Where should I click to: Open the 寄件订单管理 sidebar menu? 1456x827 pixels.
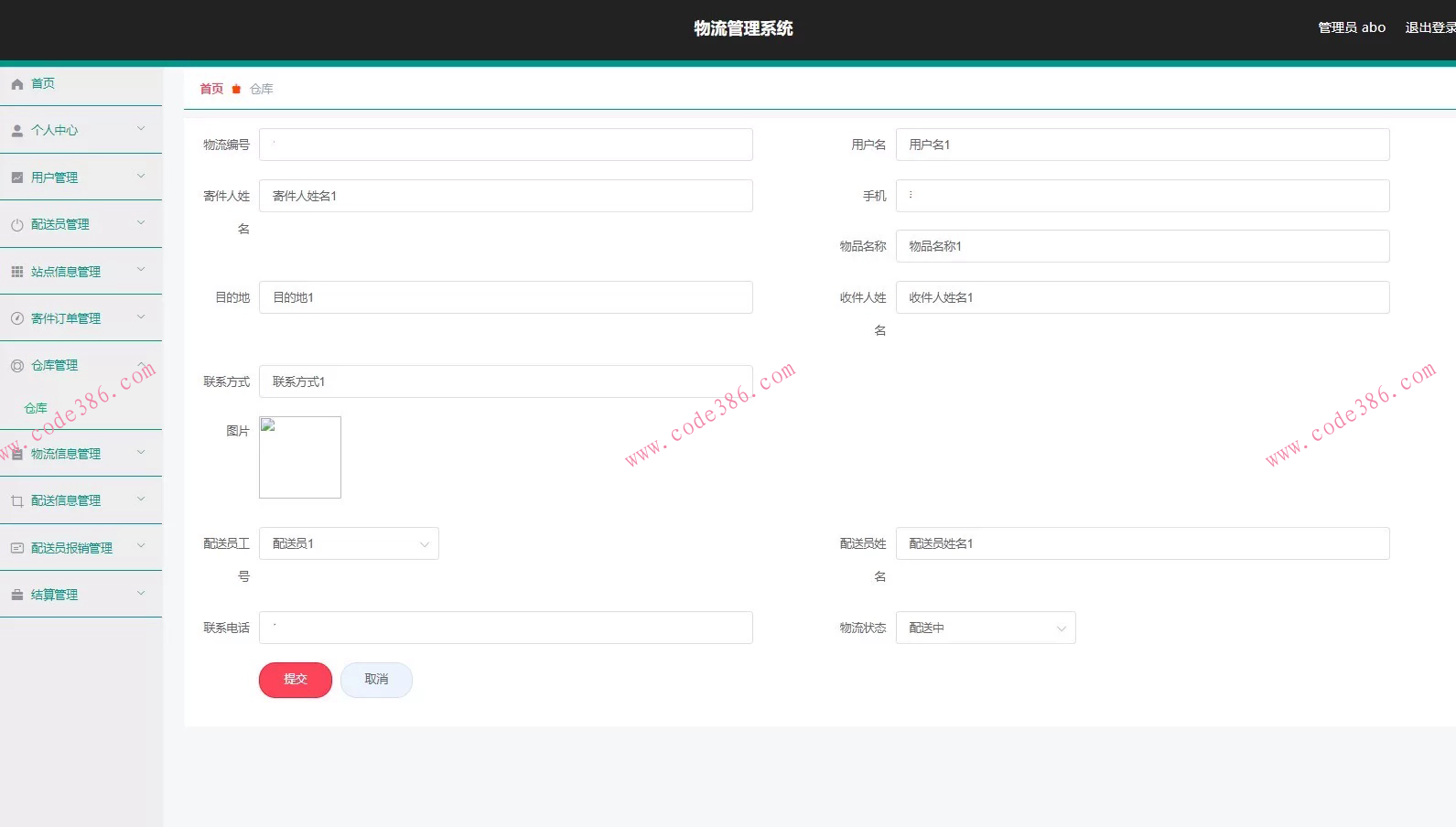81,318
